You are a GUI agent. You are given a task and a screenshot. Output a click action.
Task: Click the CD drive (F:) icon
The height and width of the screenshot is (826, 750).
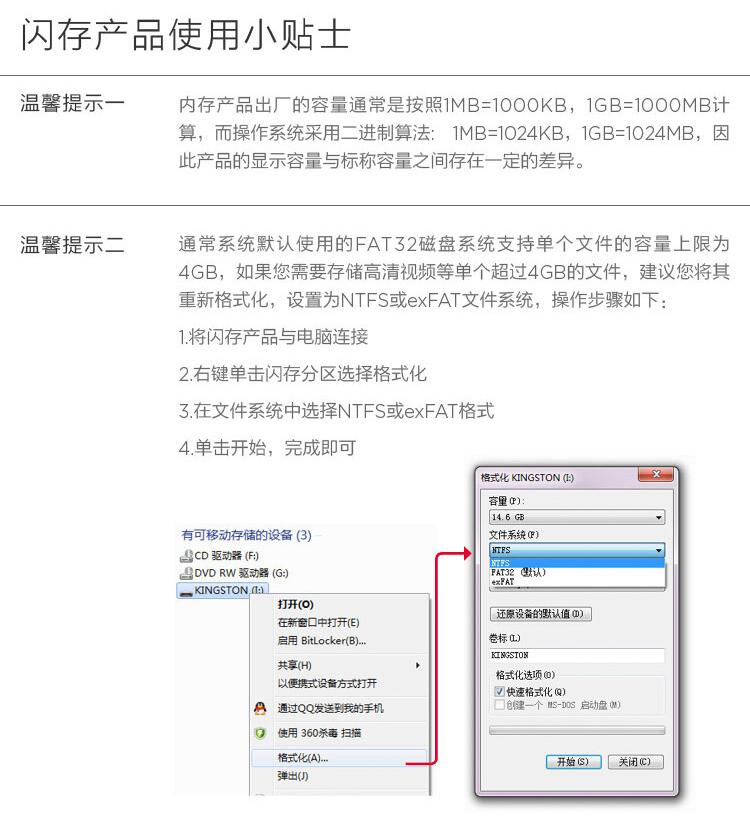click(186, 556)
